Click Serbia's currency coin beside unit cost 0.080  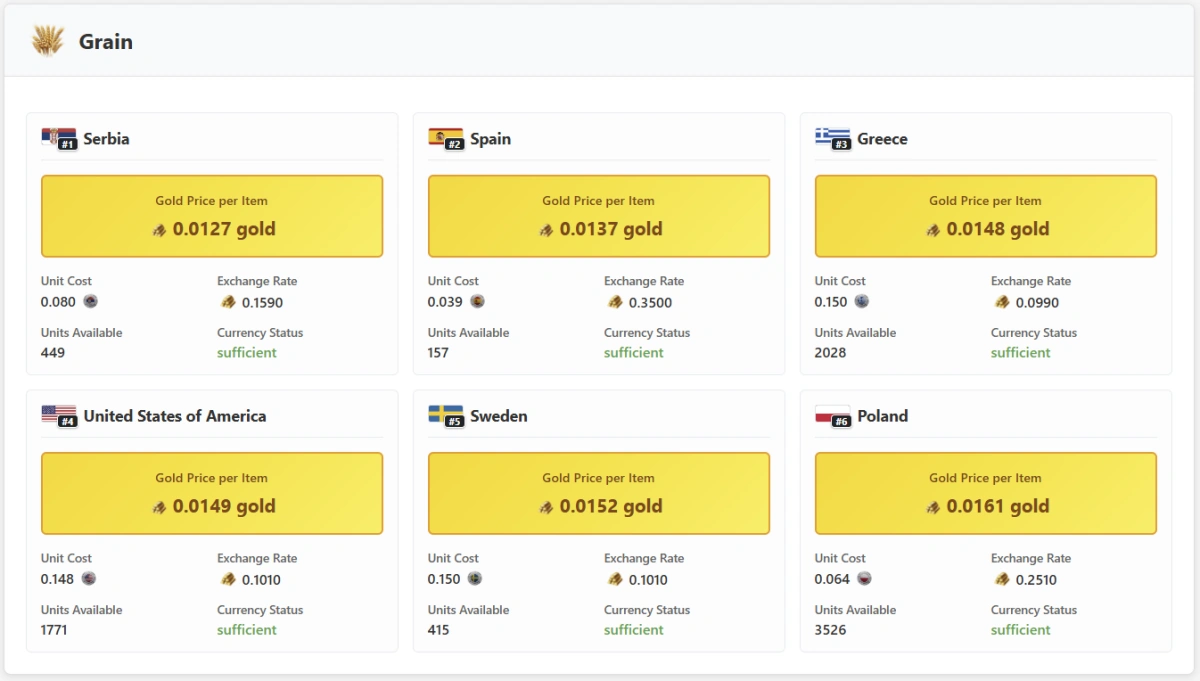point(90,301)
